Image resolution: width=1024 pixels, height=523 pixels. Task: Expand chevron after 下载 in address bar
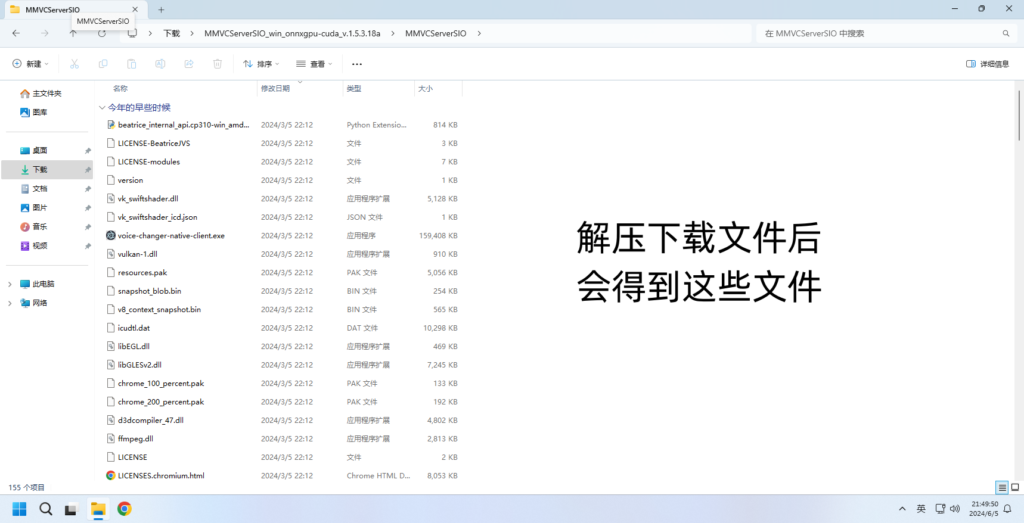click(x=192, y=33)
